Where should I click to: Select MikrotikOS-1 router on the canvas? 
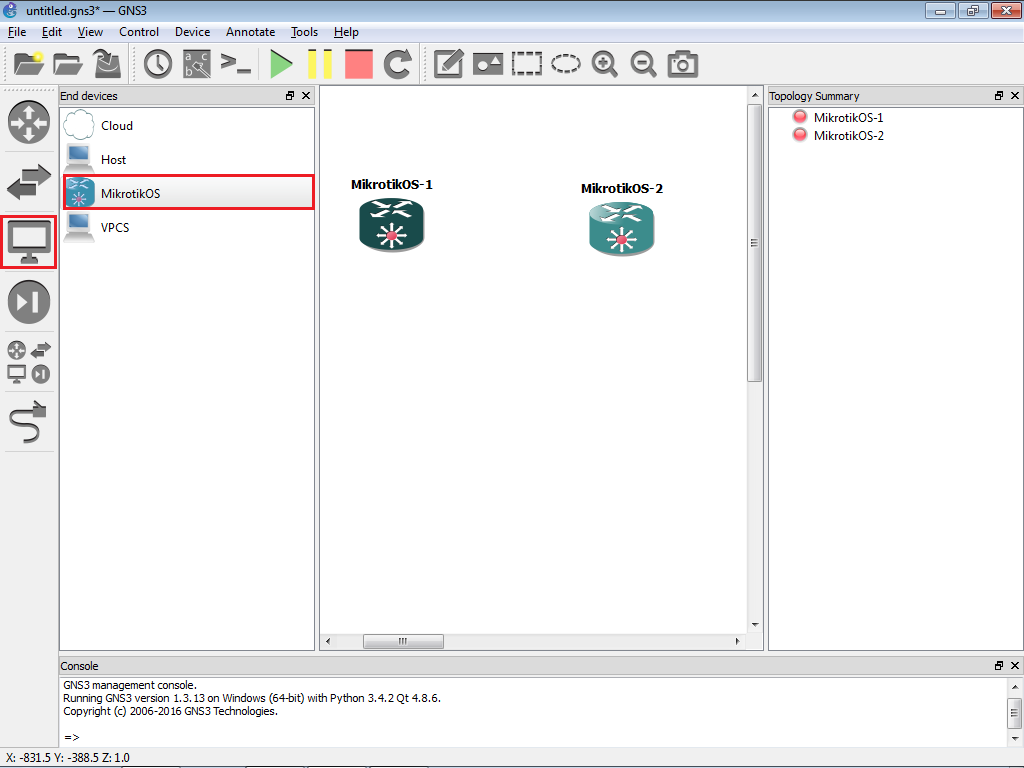click(392, 225)
